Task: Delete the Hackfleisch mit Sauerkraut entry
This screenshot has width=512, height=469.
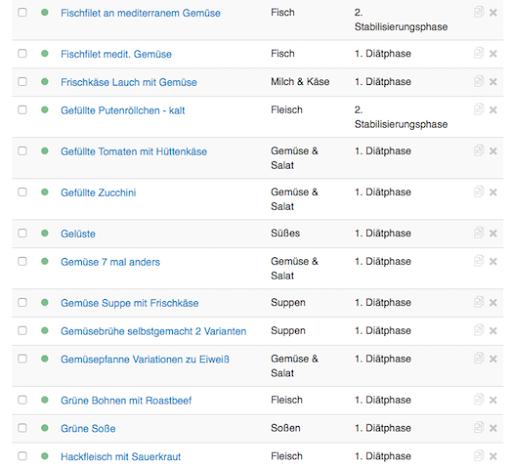Action: (x=493, y=456)
